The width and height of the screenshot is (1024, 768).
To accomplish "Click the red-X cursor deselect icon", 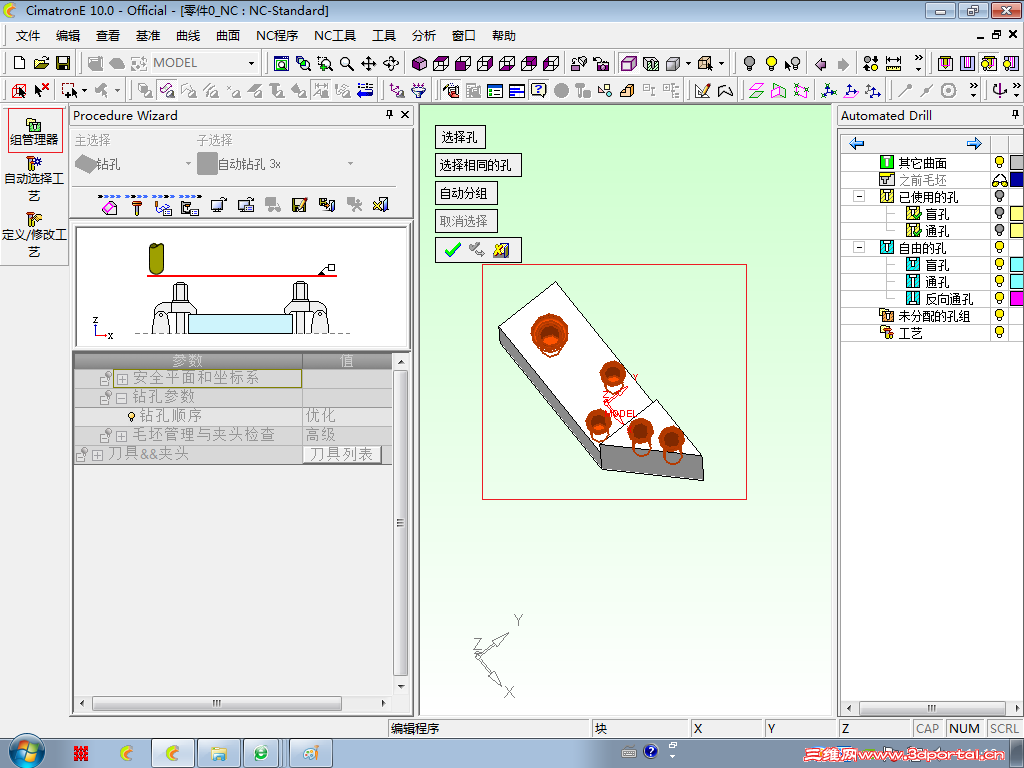I will pos(42,90).
